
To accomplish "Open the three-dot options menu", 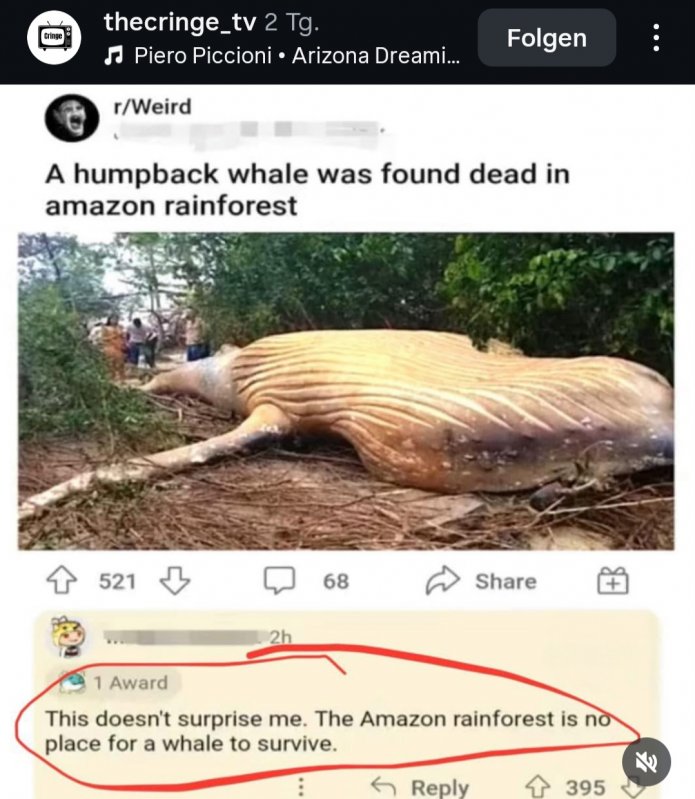I will coord(656,38).
